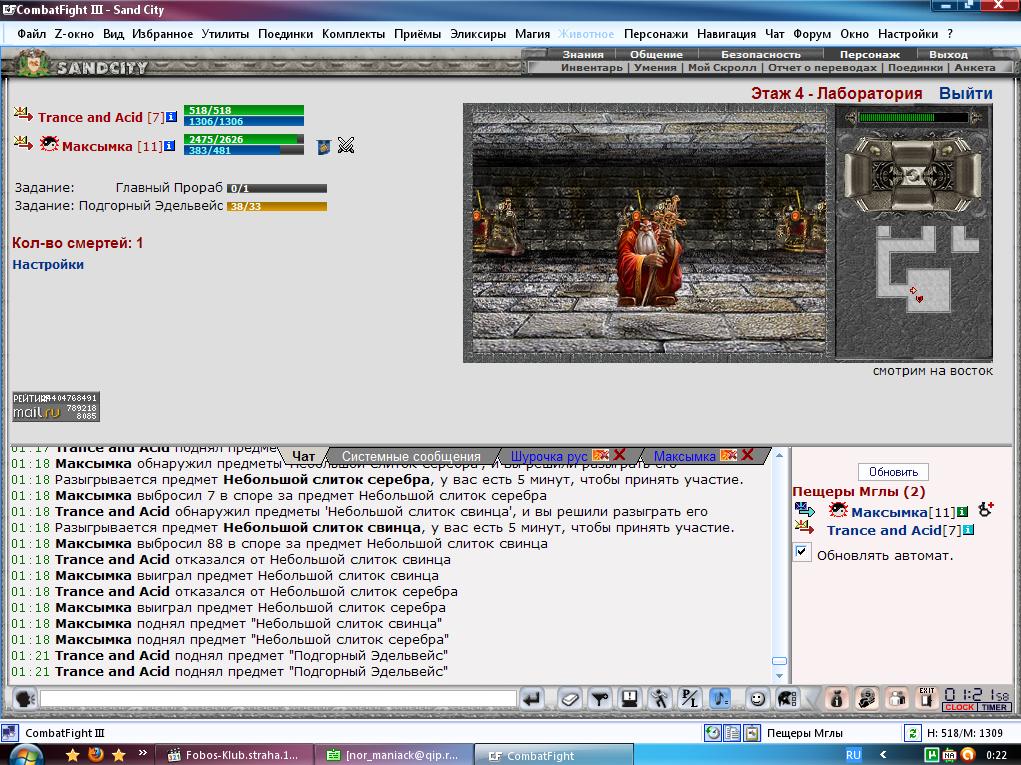This screenshot has width=1021, height=765.
Task: Switch to the 'Чат' tab
Action: [x=303, y=456]
